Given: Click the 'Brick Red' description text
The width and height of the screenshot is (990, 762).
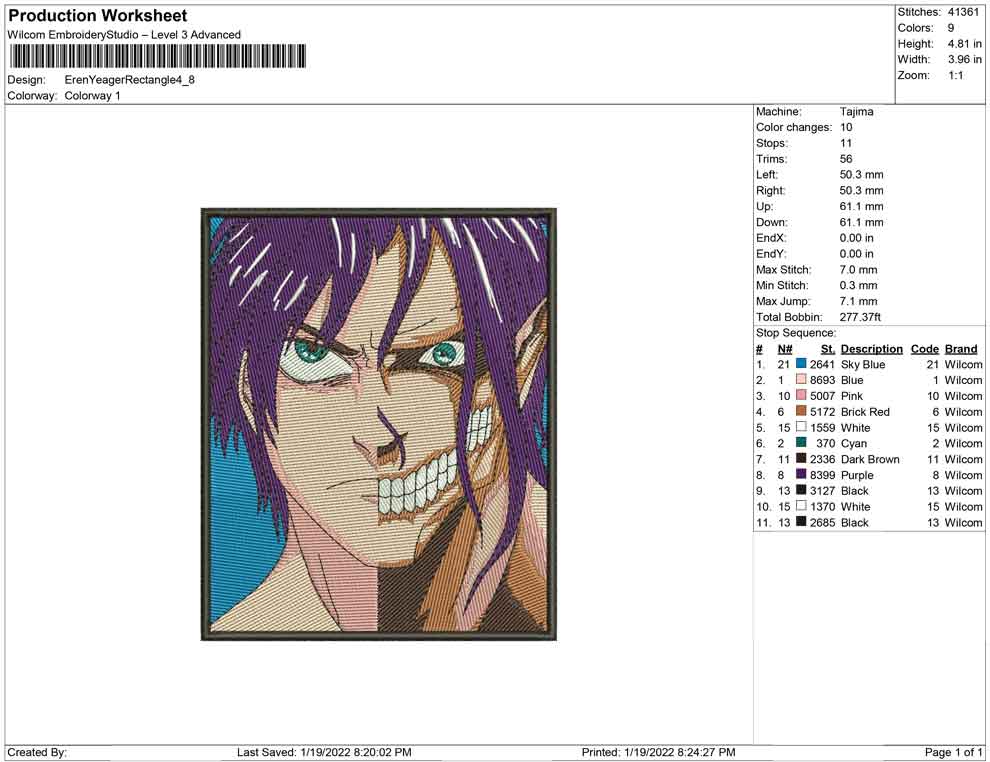Looking at the screenshot, I should coord(865,412).
